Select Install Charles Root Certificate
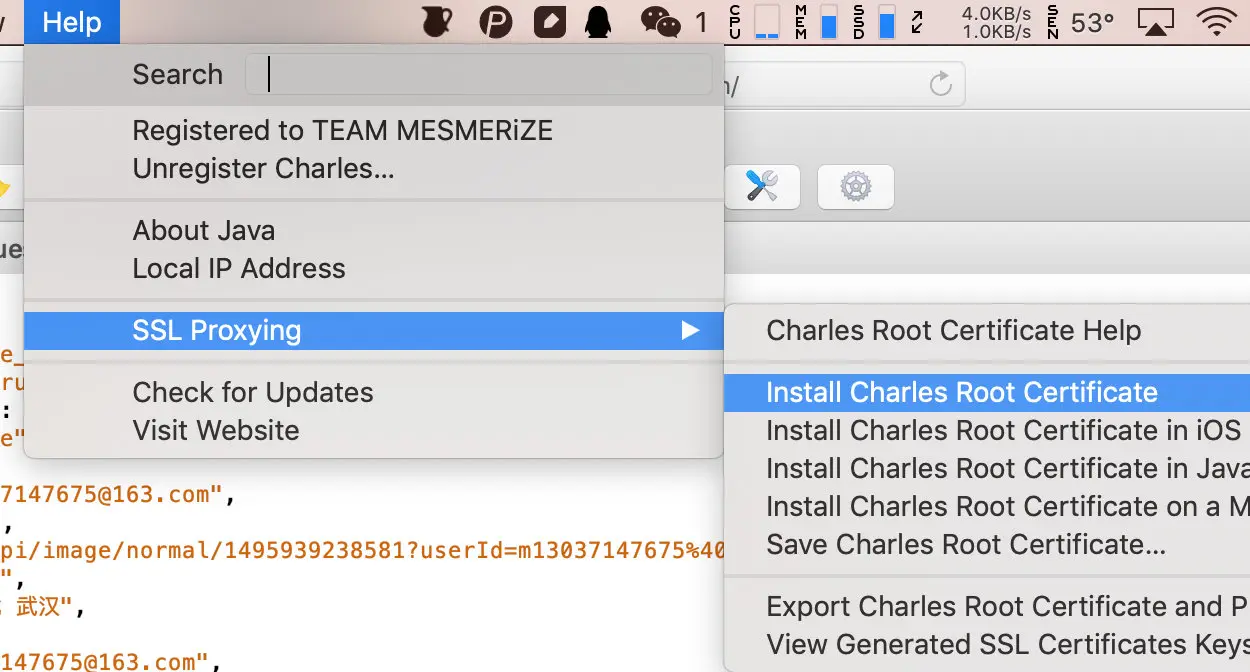 pyautogui.click(x=987, y=393)
